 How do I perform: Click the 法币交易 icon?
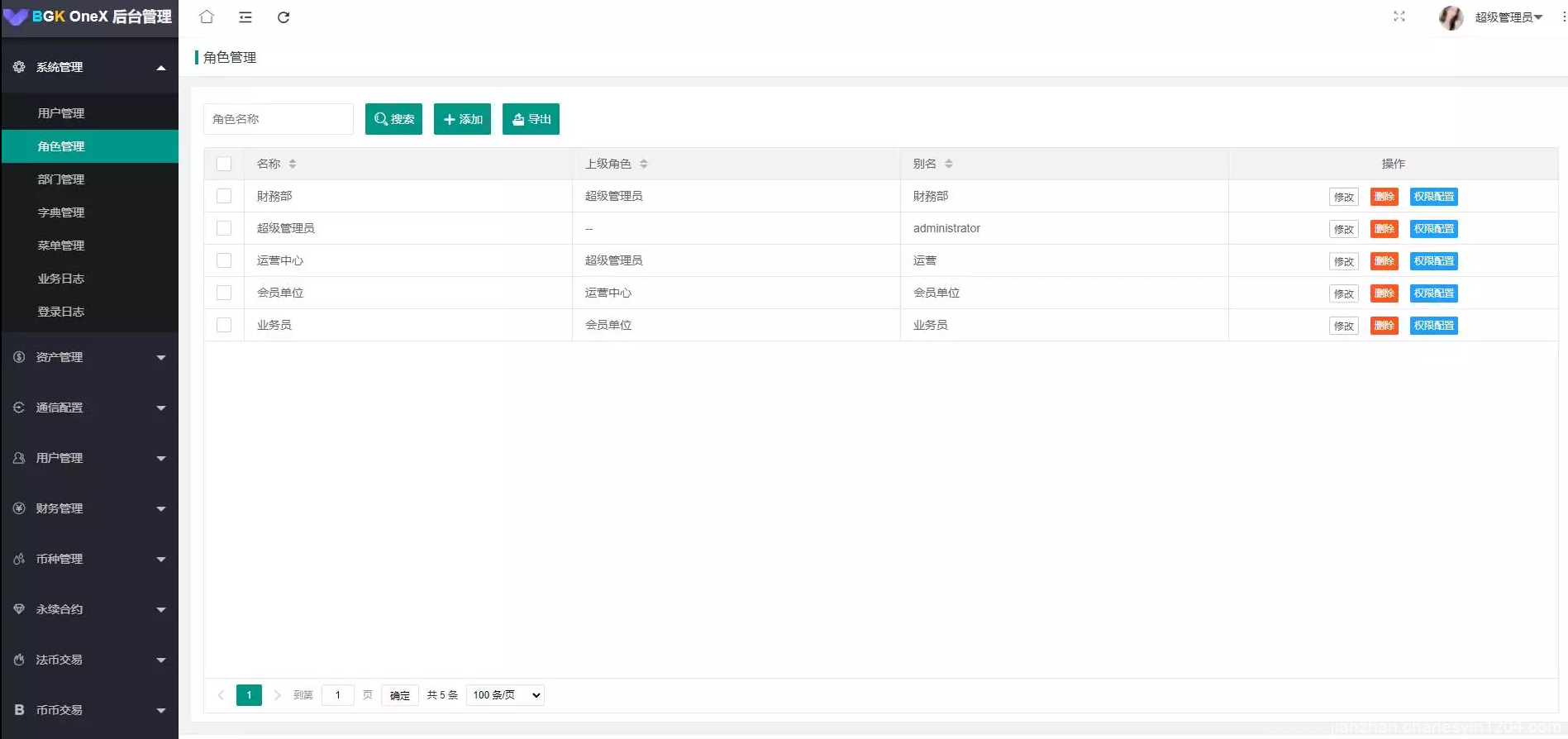point(19,660)
